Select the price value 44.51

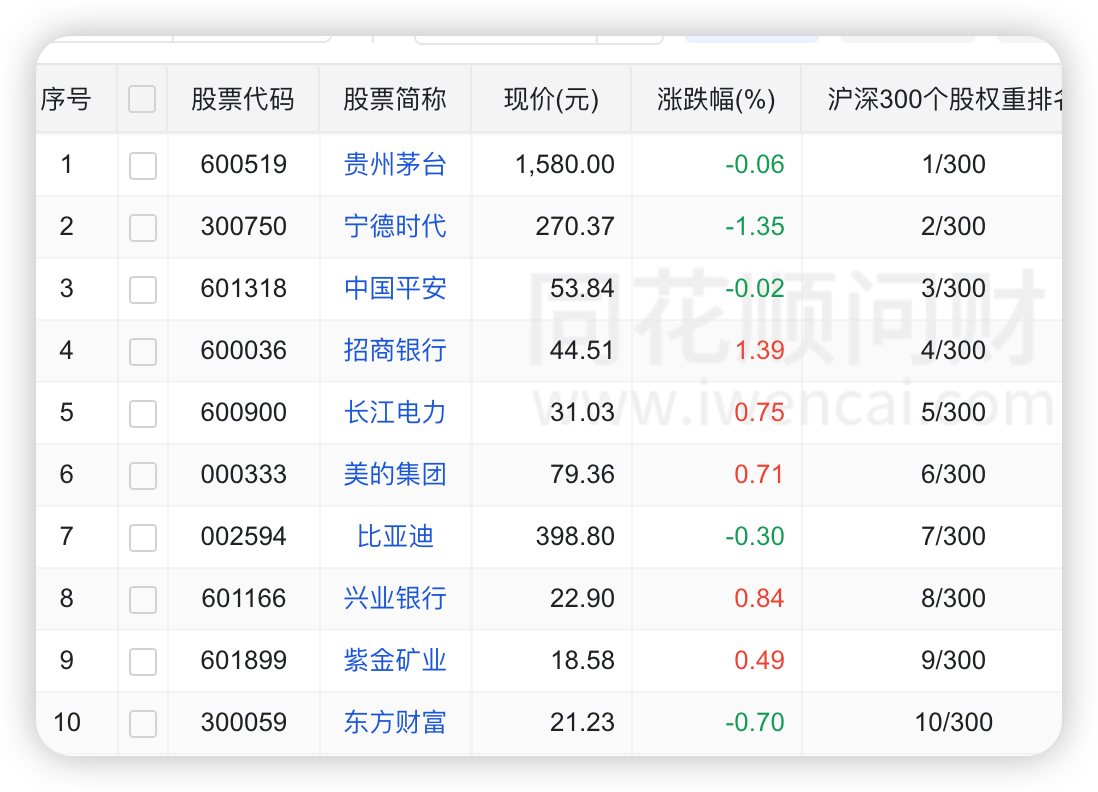tap(582, 350)
